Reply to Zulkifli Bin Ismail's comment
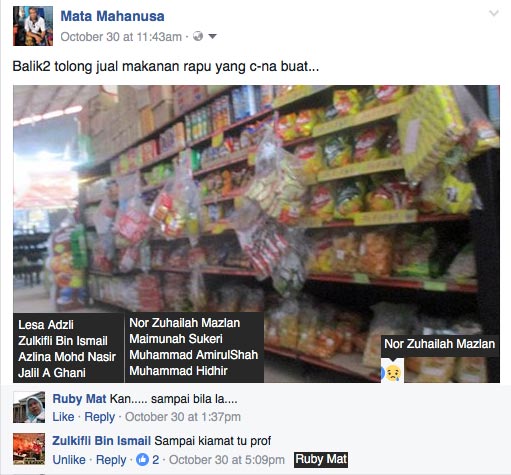511x475 pixels. [111, 460]
